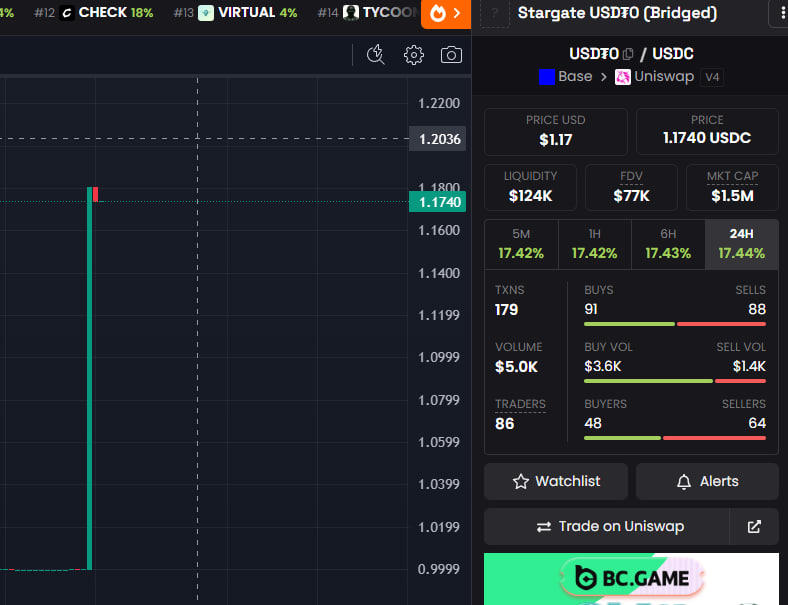Click the quick search lightning icon

coord(375,55)
